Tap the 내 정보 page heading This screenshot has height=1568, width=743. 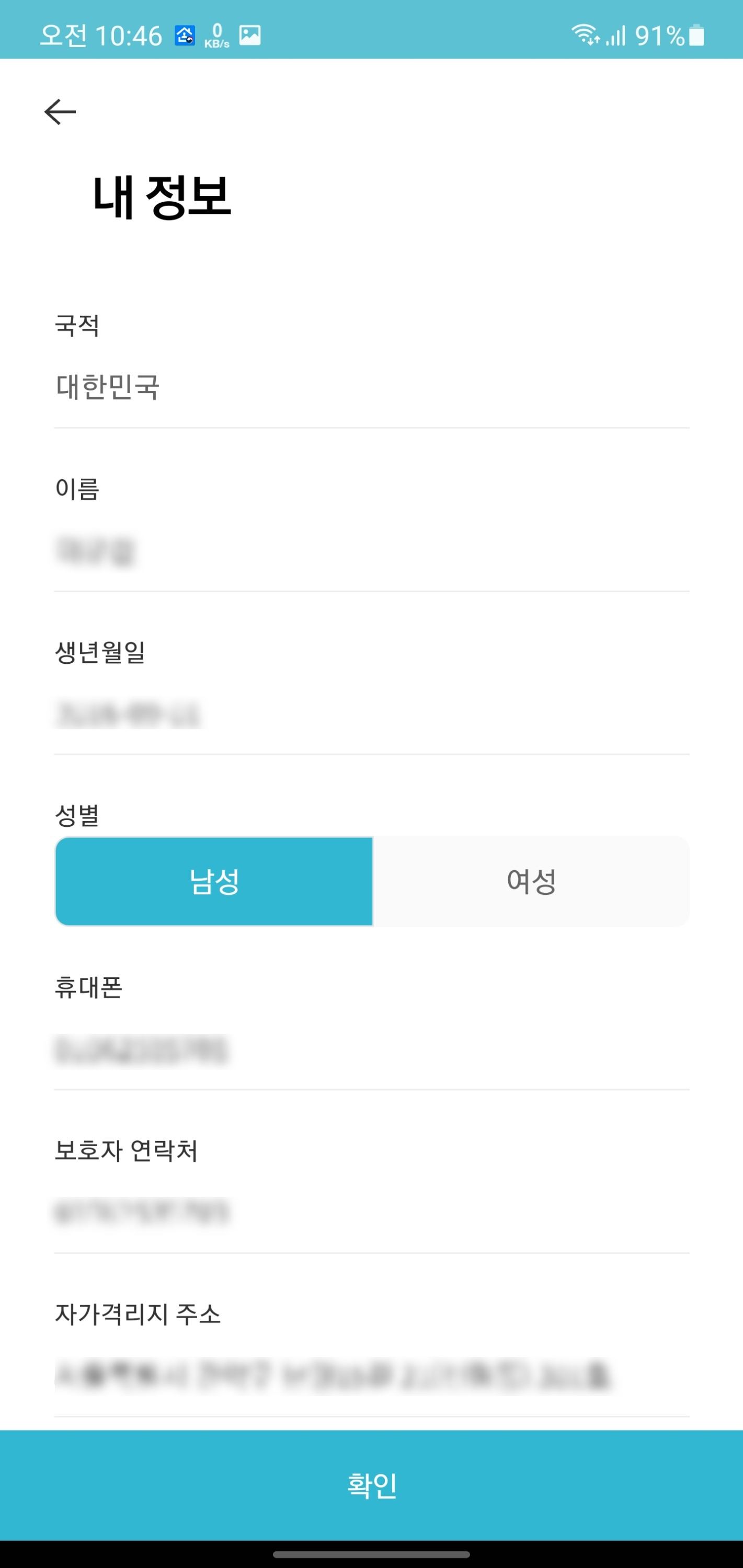(x=162, y=197)
